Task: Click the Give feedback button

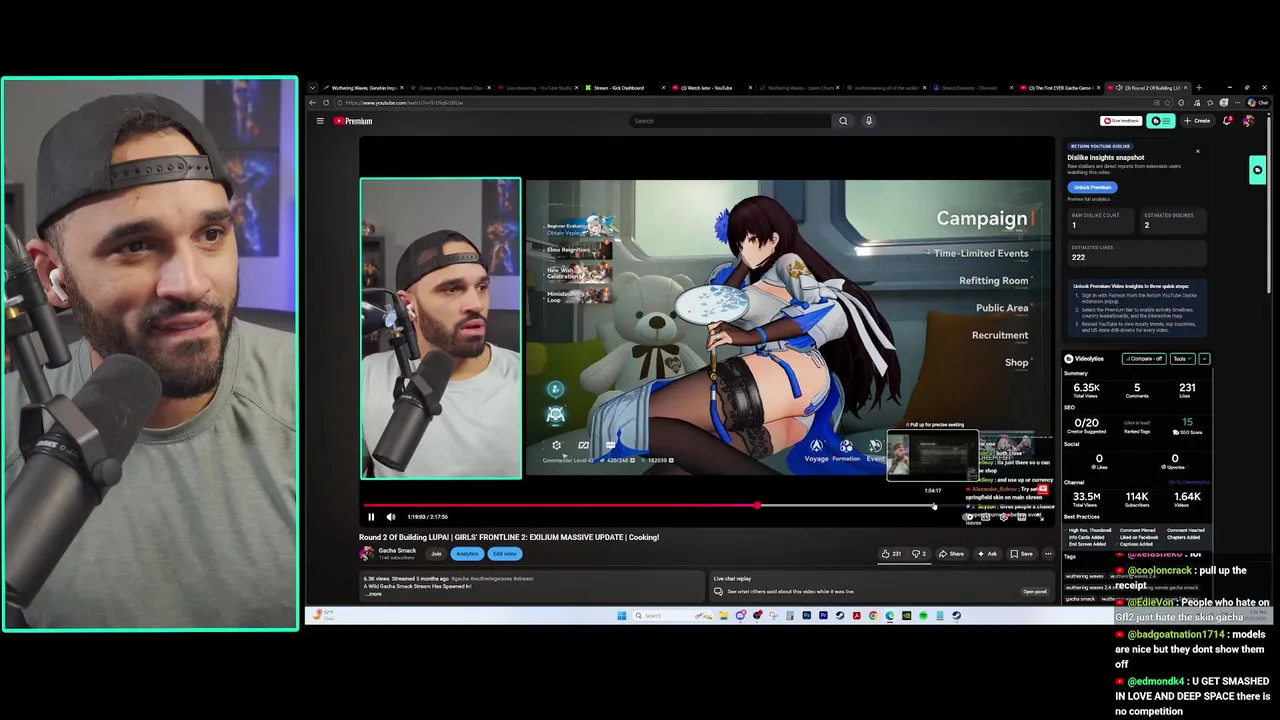Action: (1121, 121)
